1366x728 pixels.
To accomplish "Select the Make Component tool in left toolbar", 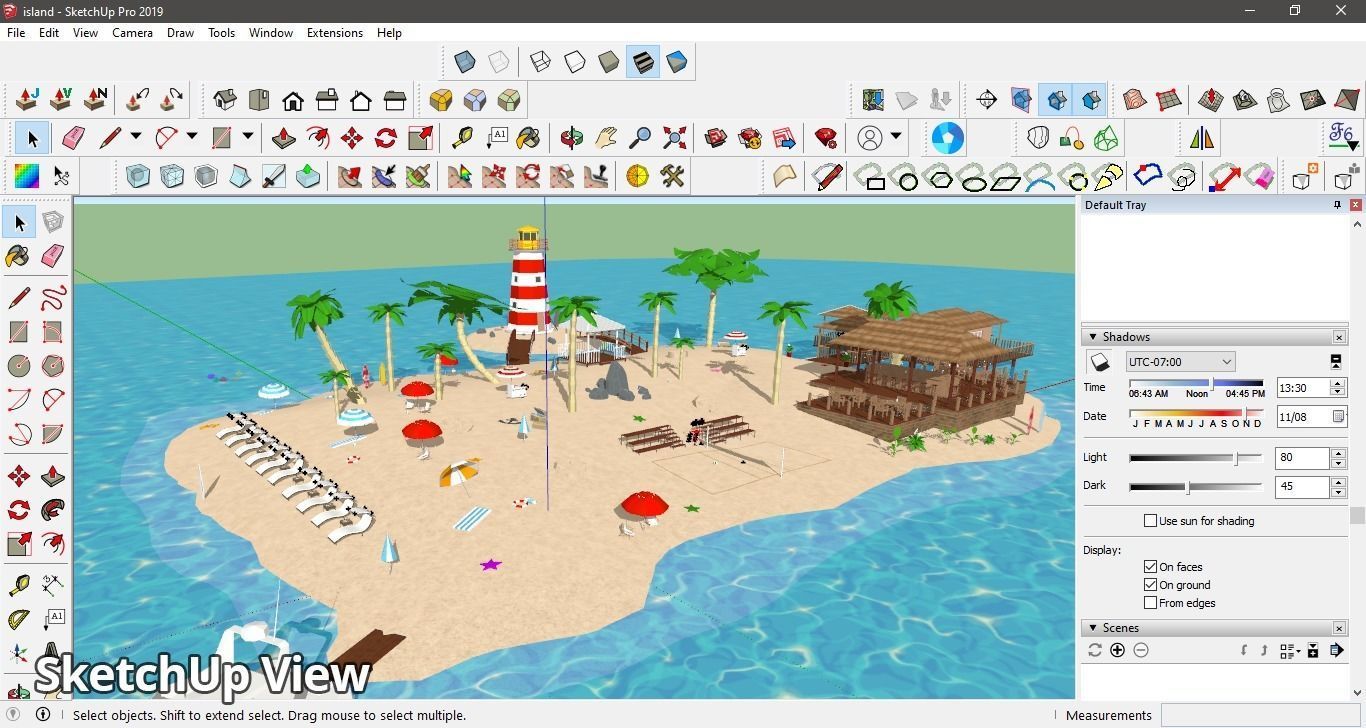I will pos(53,221).
